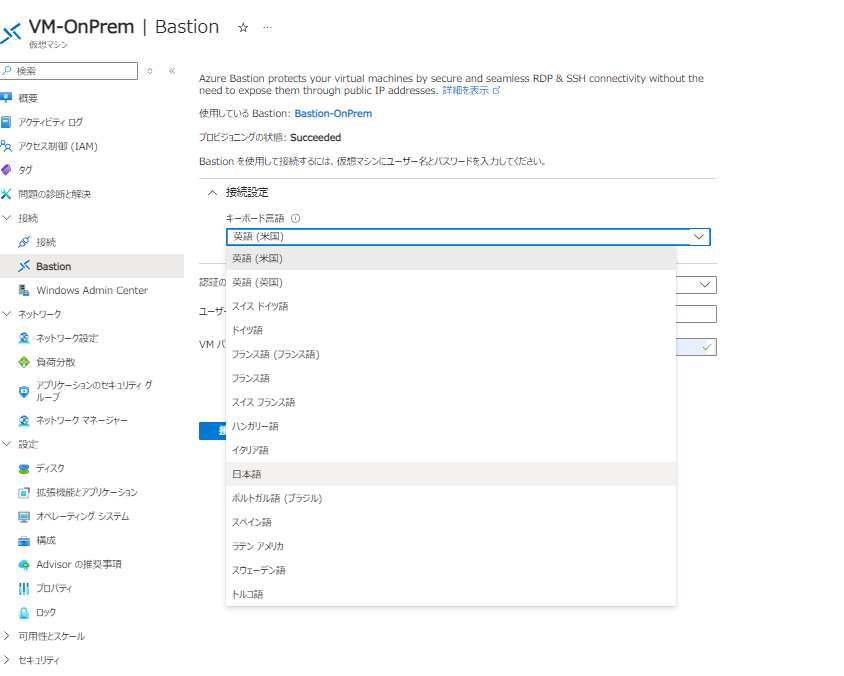Click the Bastion icon in the sidebar
Viewport: 844px width, 676px height.
(x=24, y=266)
